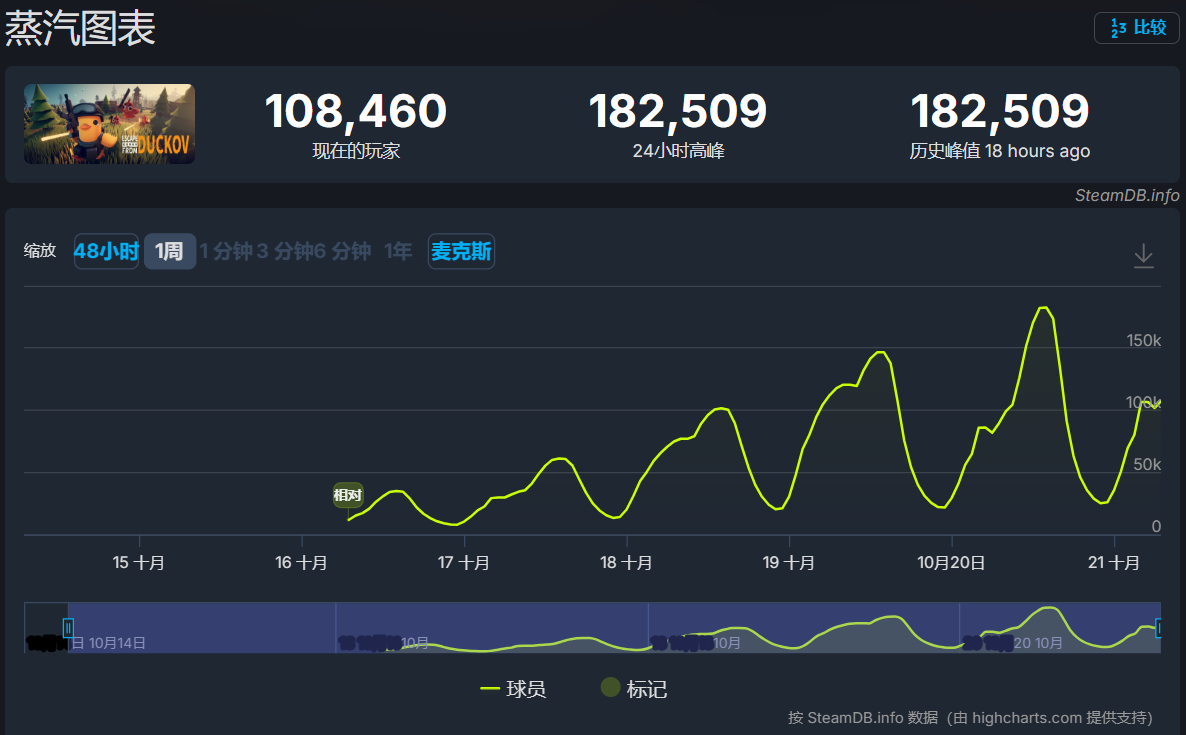Click the 蒸汽图表 heading
This screenshot has width=1186, height=735.
coord(80,29)
